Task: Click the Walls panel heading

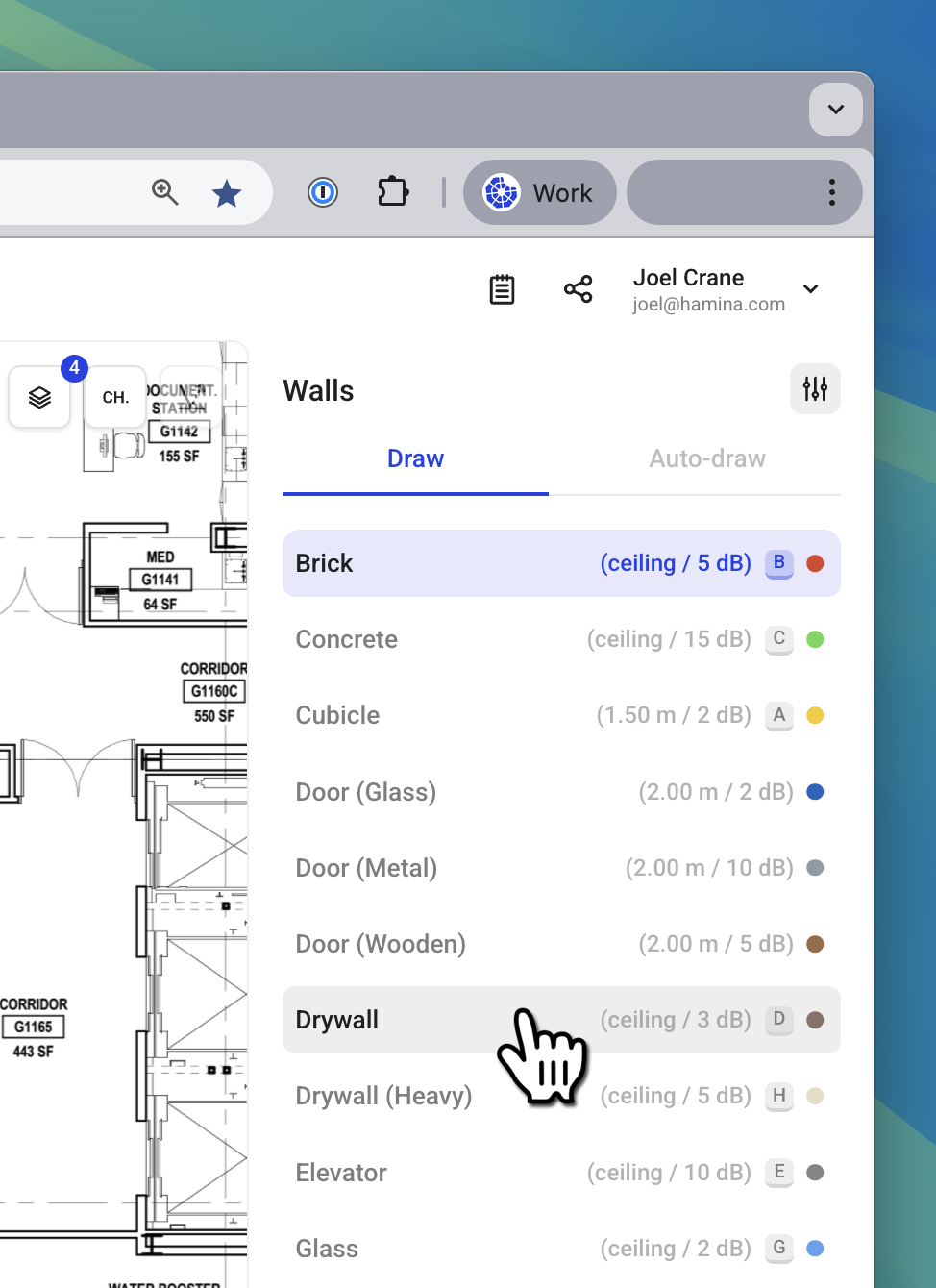Action: pos(318,391)
